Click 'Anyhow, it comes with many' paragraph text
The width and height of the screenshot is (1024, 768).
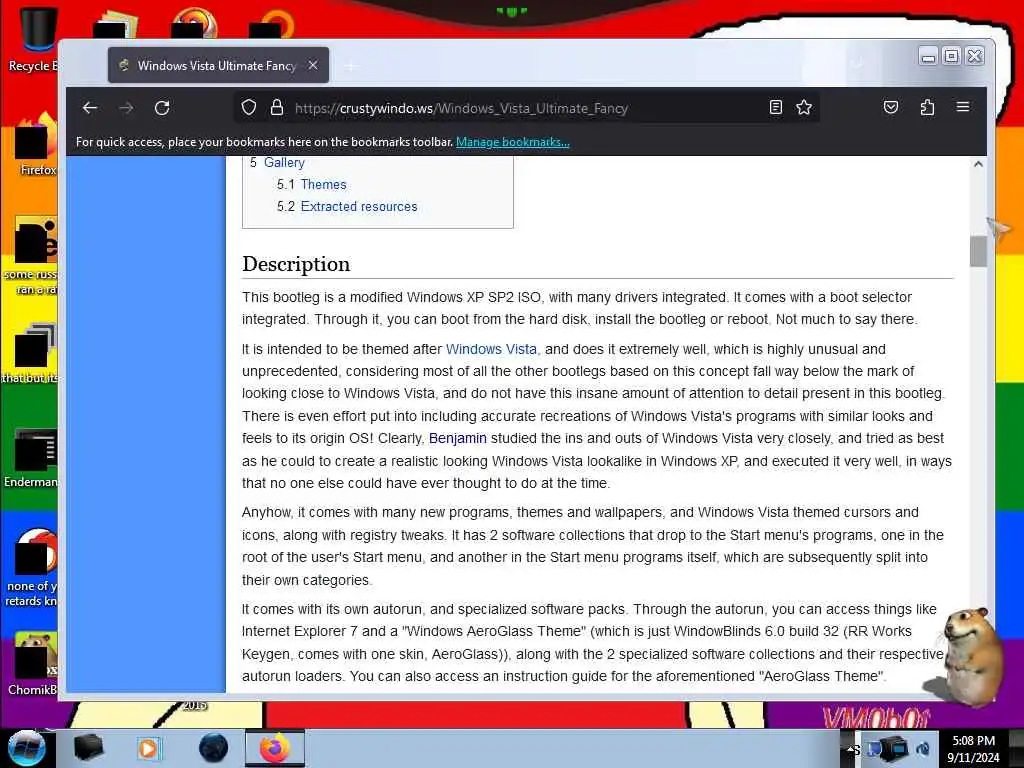tap(592, 546)
